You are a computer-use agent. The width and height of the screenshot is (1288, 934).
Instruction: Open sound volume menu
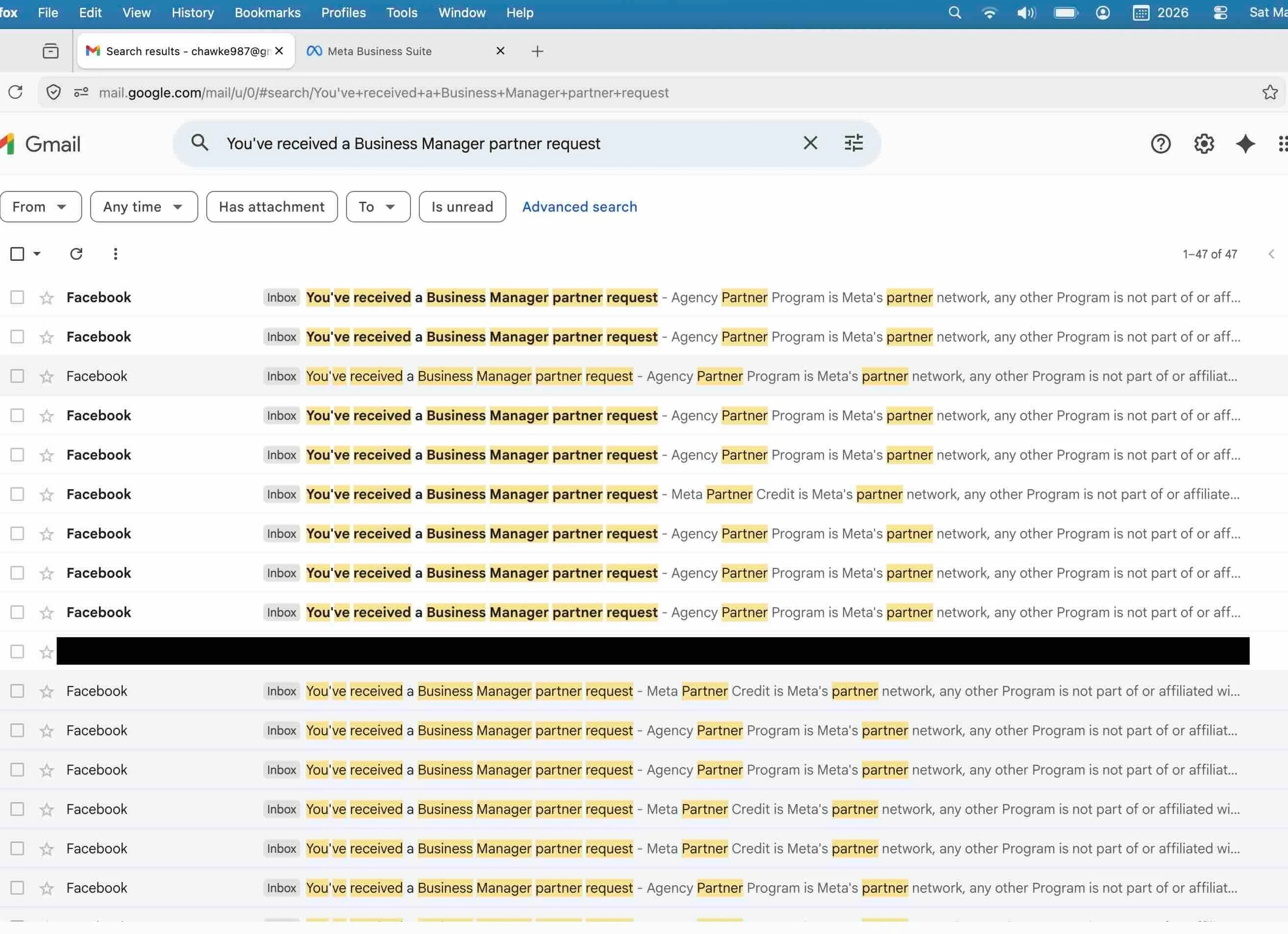point(1026,12)
